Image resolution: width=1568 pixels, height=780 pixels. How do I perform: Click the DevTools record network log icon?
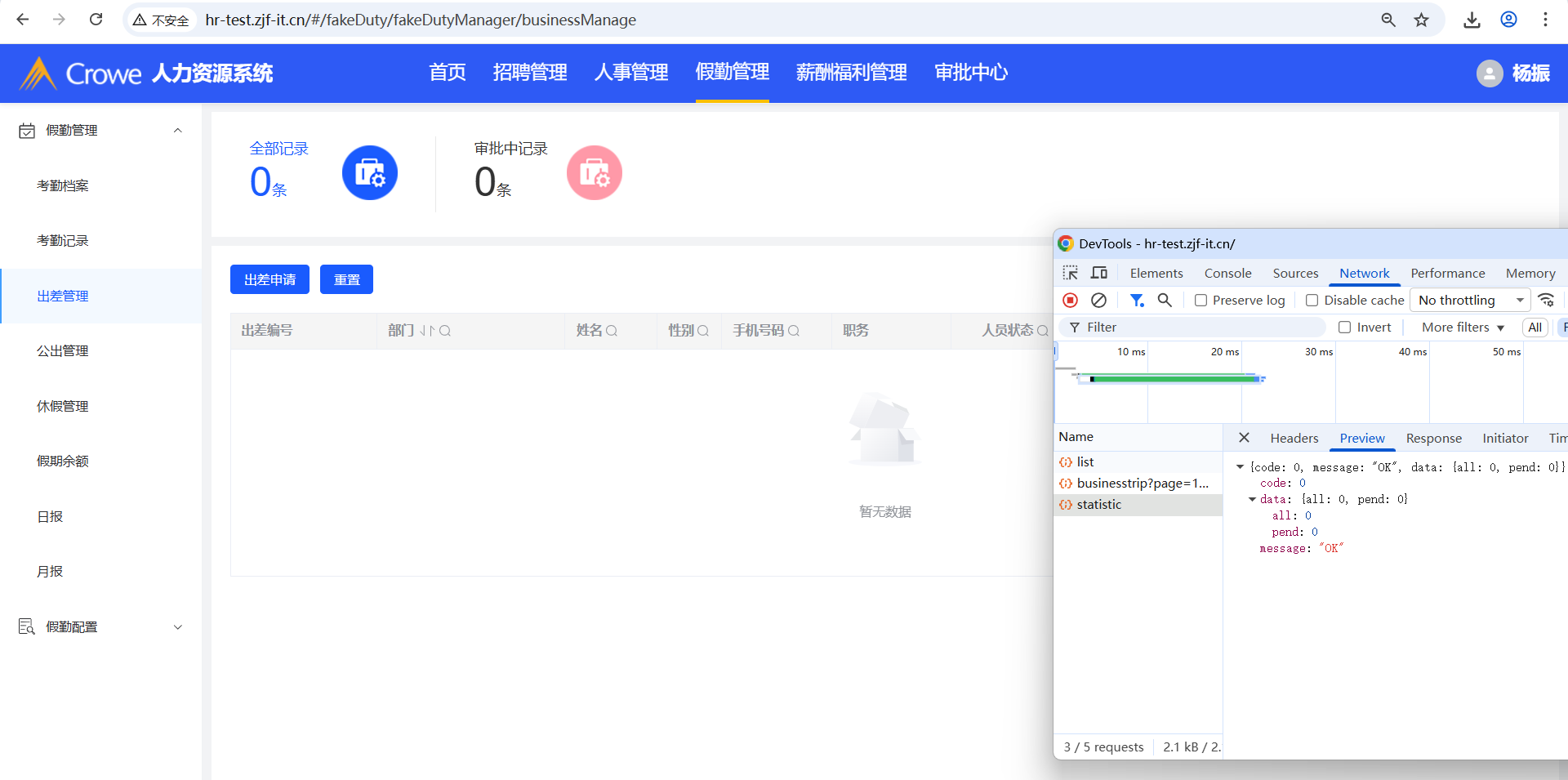point(1070,301)
